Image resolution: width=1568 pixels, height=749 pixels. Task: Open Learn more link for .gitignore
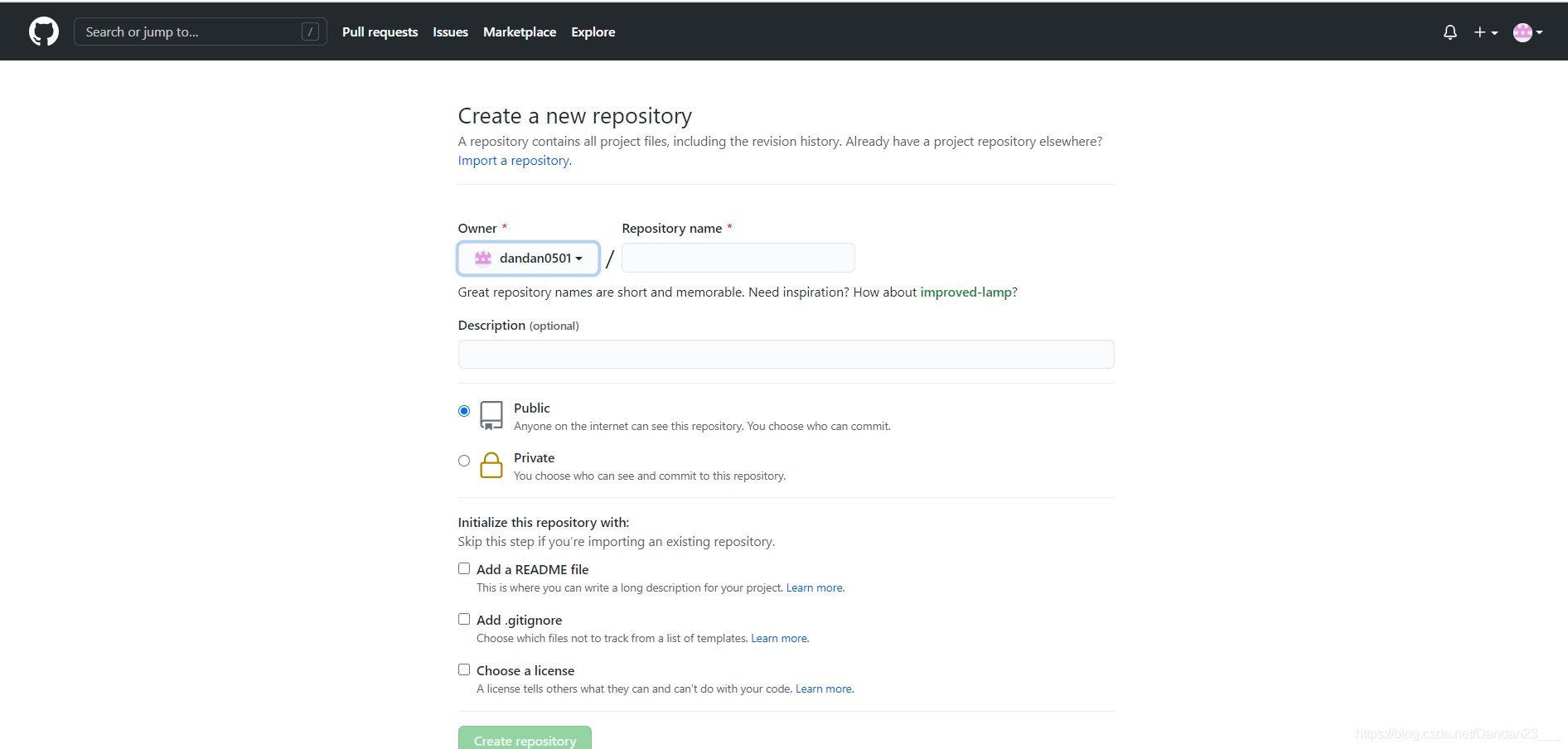(780, 639)
